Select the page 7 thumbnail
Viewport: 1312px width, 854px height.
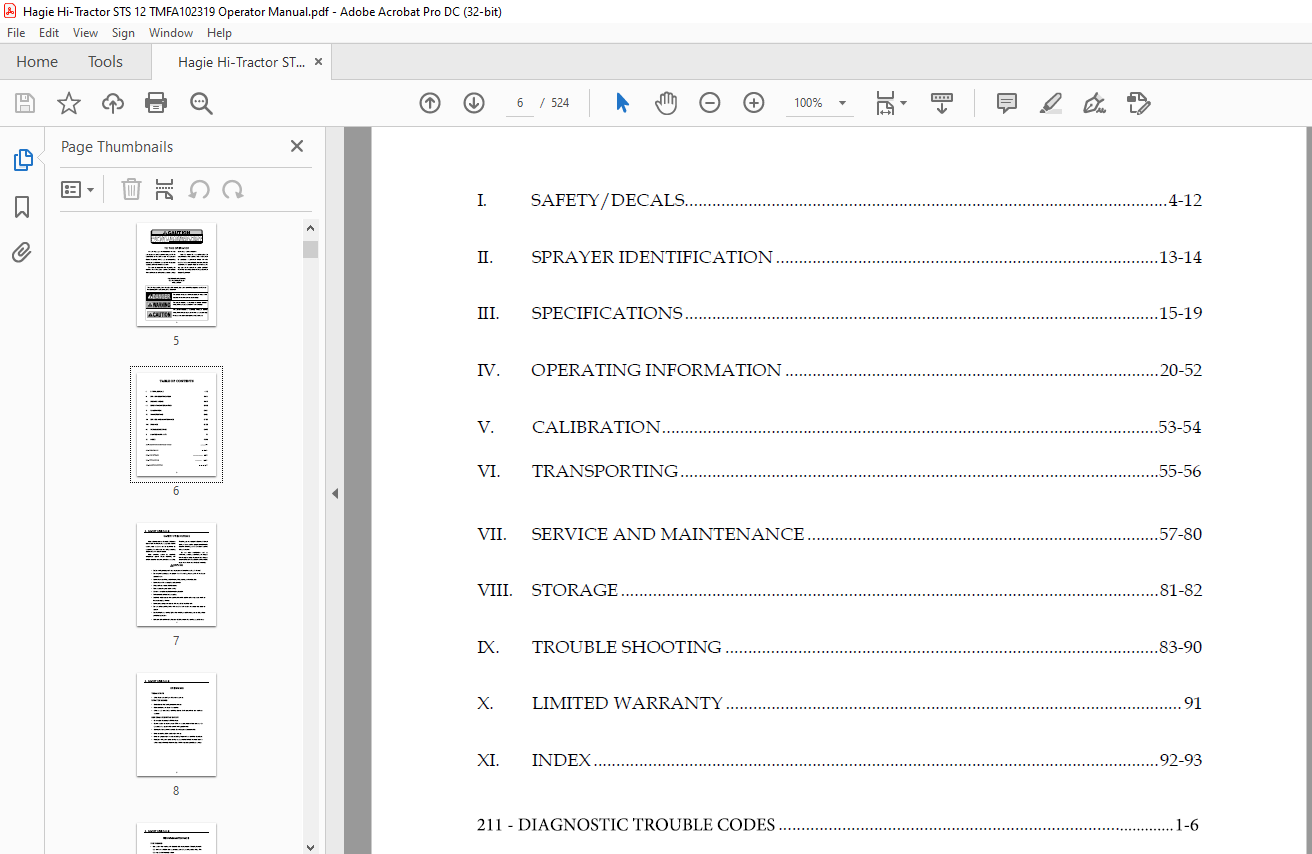click(x=176, y=574)
